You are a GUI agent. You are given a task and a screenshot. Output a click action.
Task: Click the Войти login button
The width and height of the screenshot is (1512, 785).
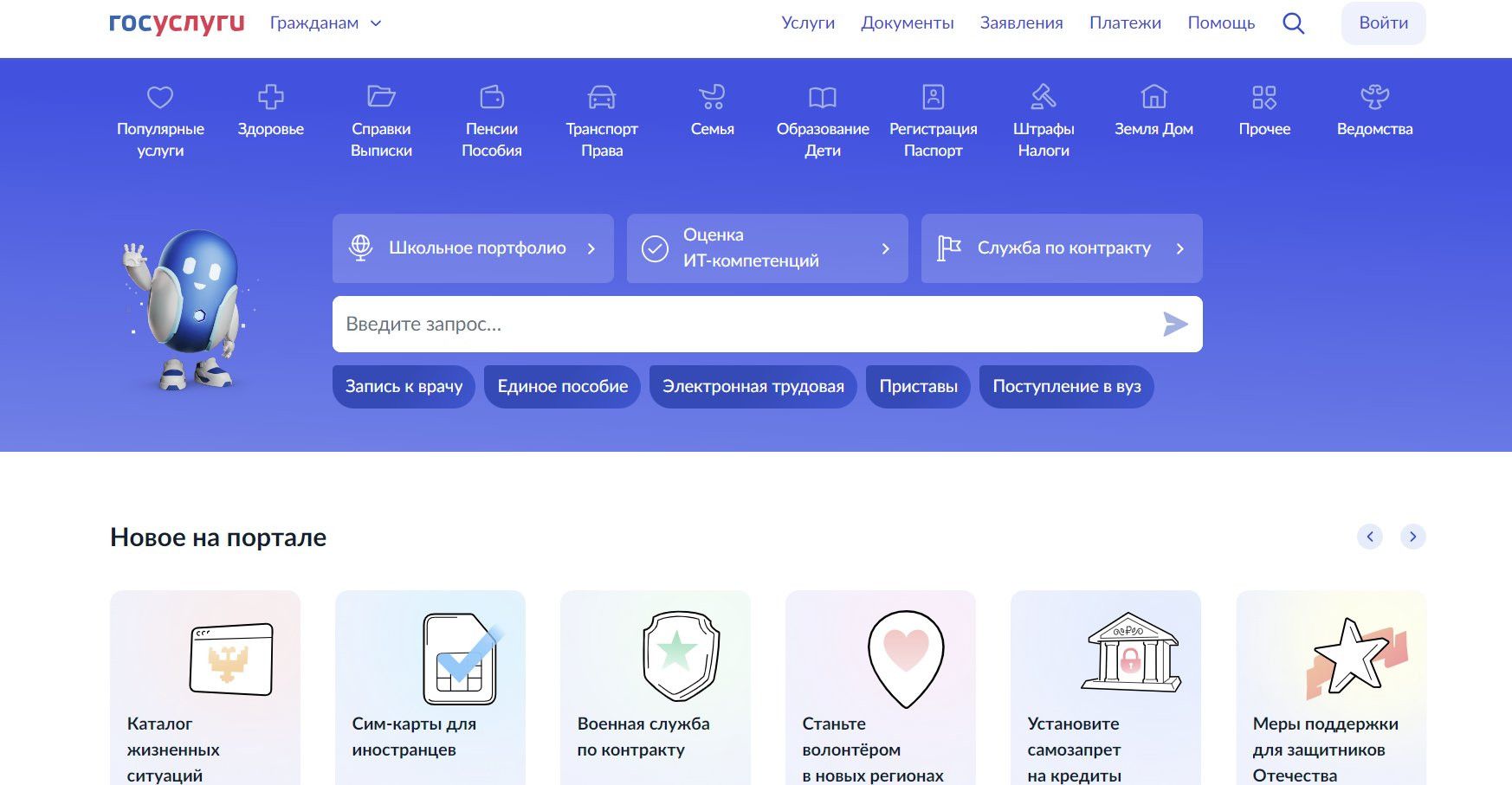tap(1384, 23)
